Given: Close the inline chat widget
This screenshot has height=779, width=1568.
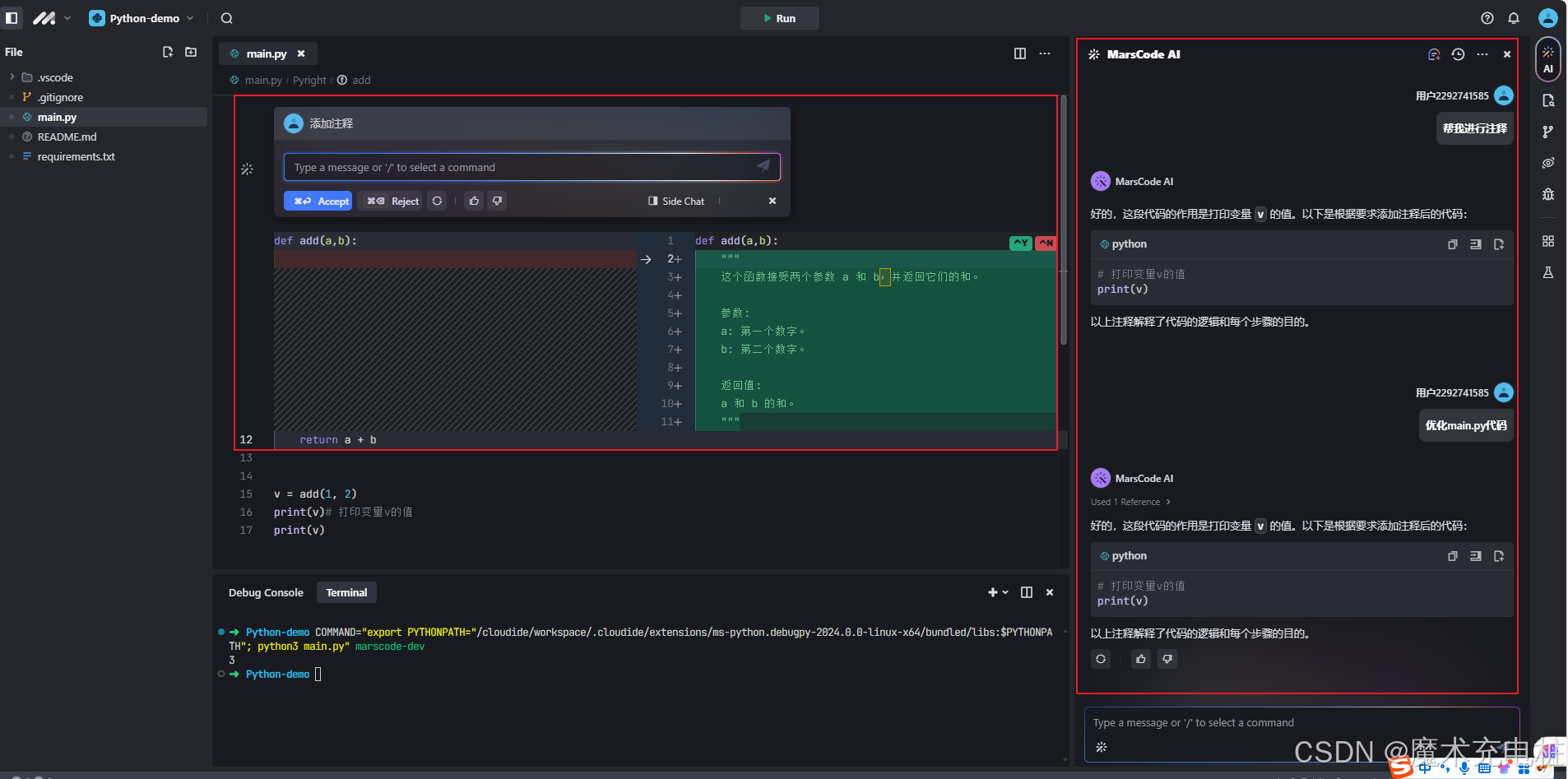Looking at the screenshot, I should pos(772,201).
